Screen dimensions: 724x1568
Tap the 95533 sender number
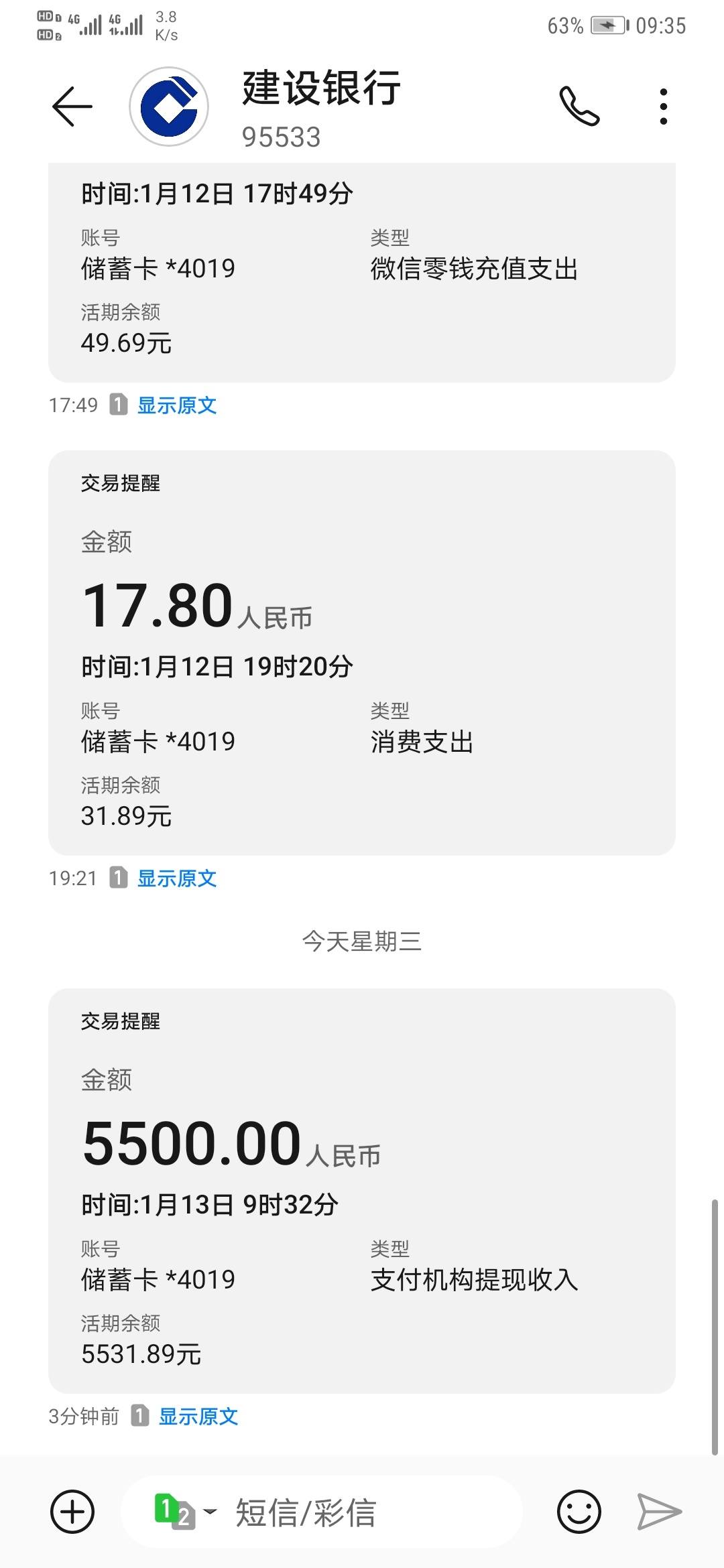(282, 137)
